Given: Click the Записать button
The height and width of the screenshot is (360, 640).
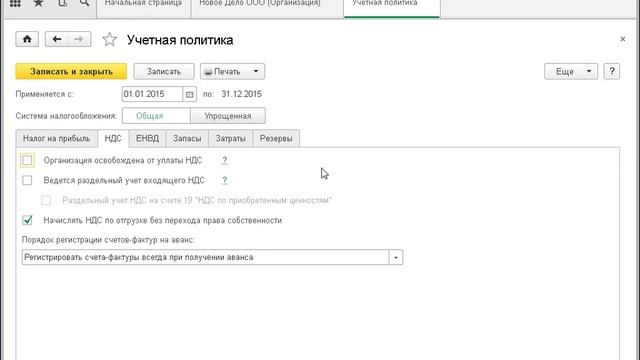Looking at the screenshot, I should pos(164,71).
